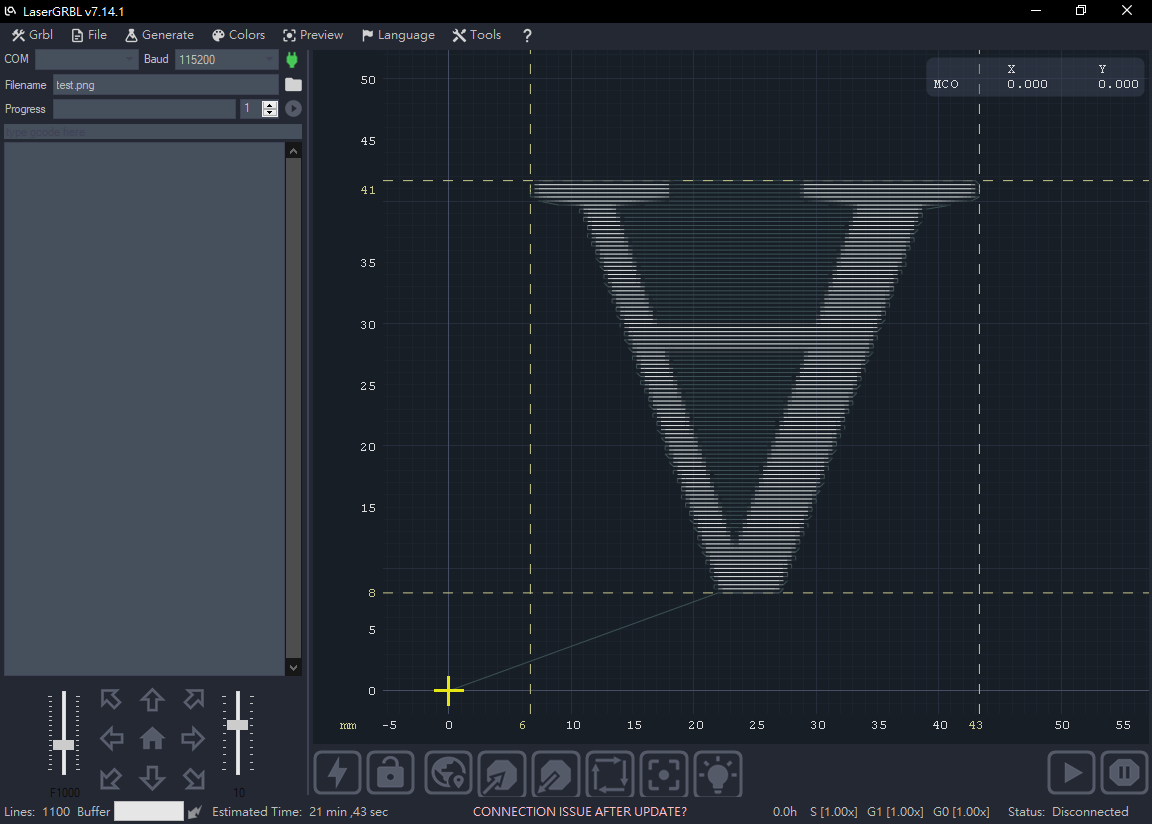Click the scrollbar up arrow of command log

[293, 151]
